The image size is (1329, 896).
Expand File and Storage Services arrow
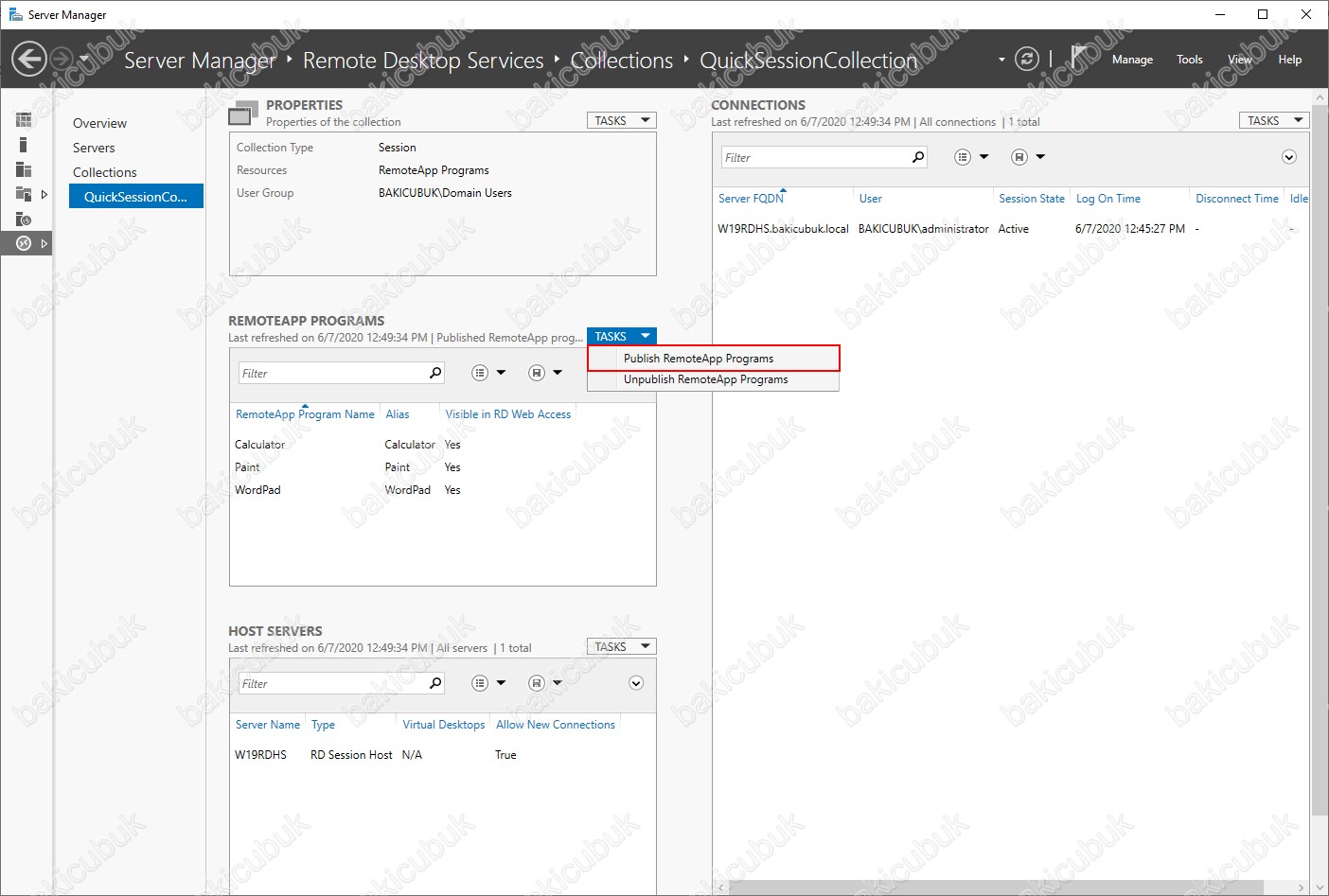point(44,194)
